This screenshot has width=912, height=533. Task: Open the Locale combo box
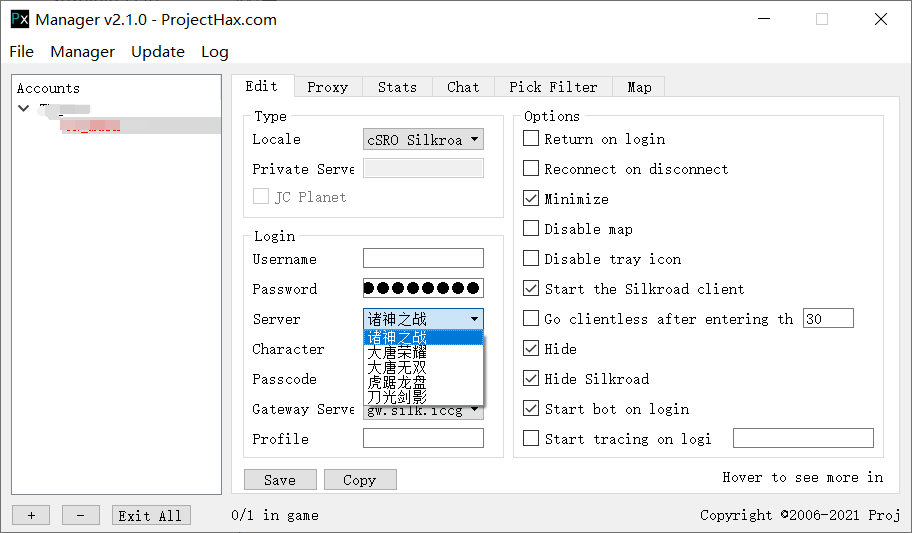tap(423, 140)
